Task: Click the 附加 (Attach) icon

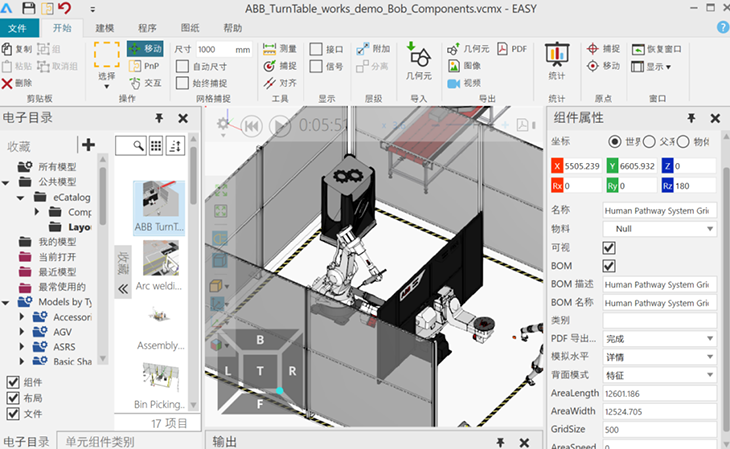Action: (372, 49)
